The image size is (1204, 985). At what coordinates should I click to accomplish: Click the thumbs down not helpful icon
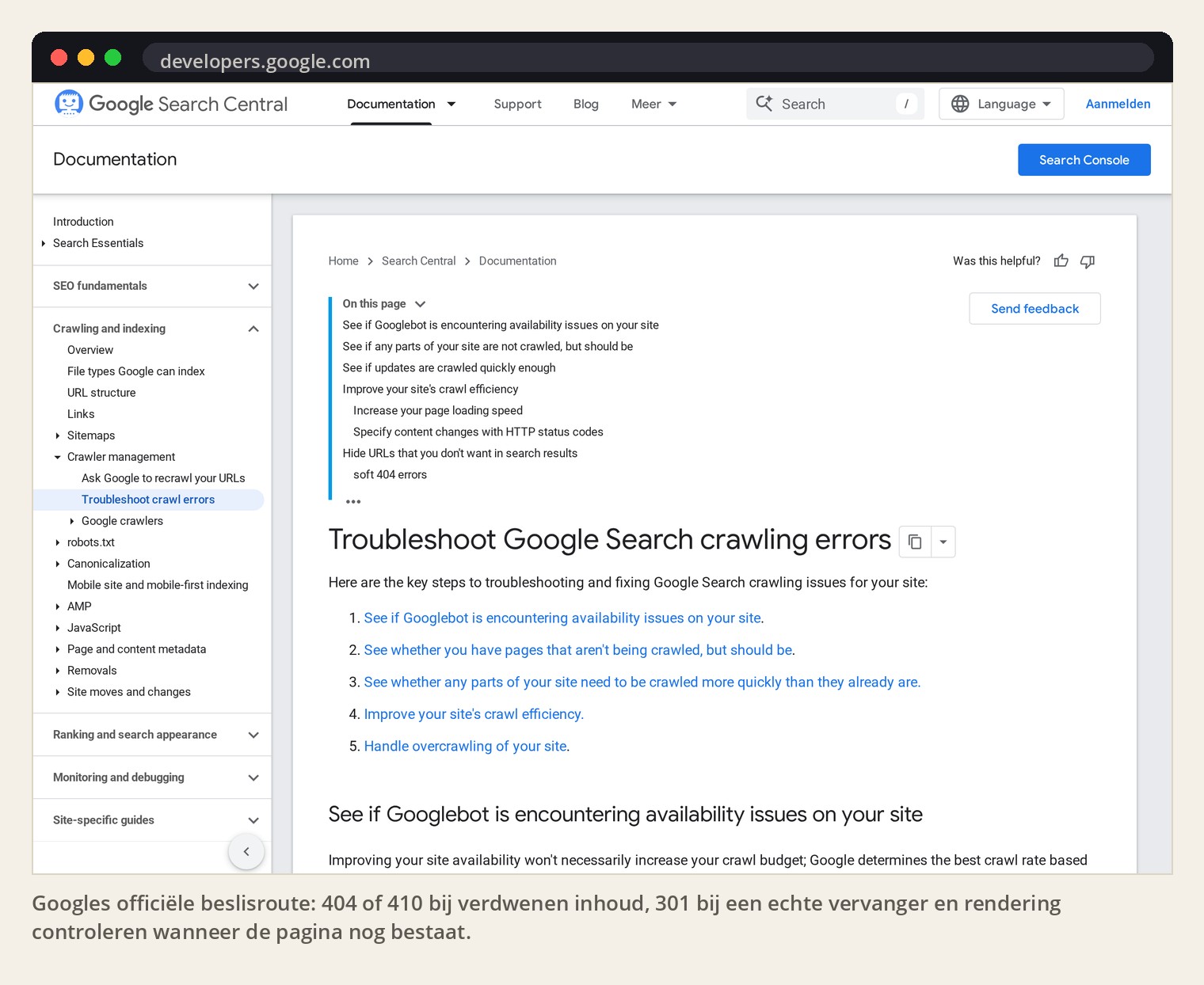1088,261
